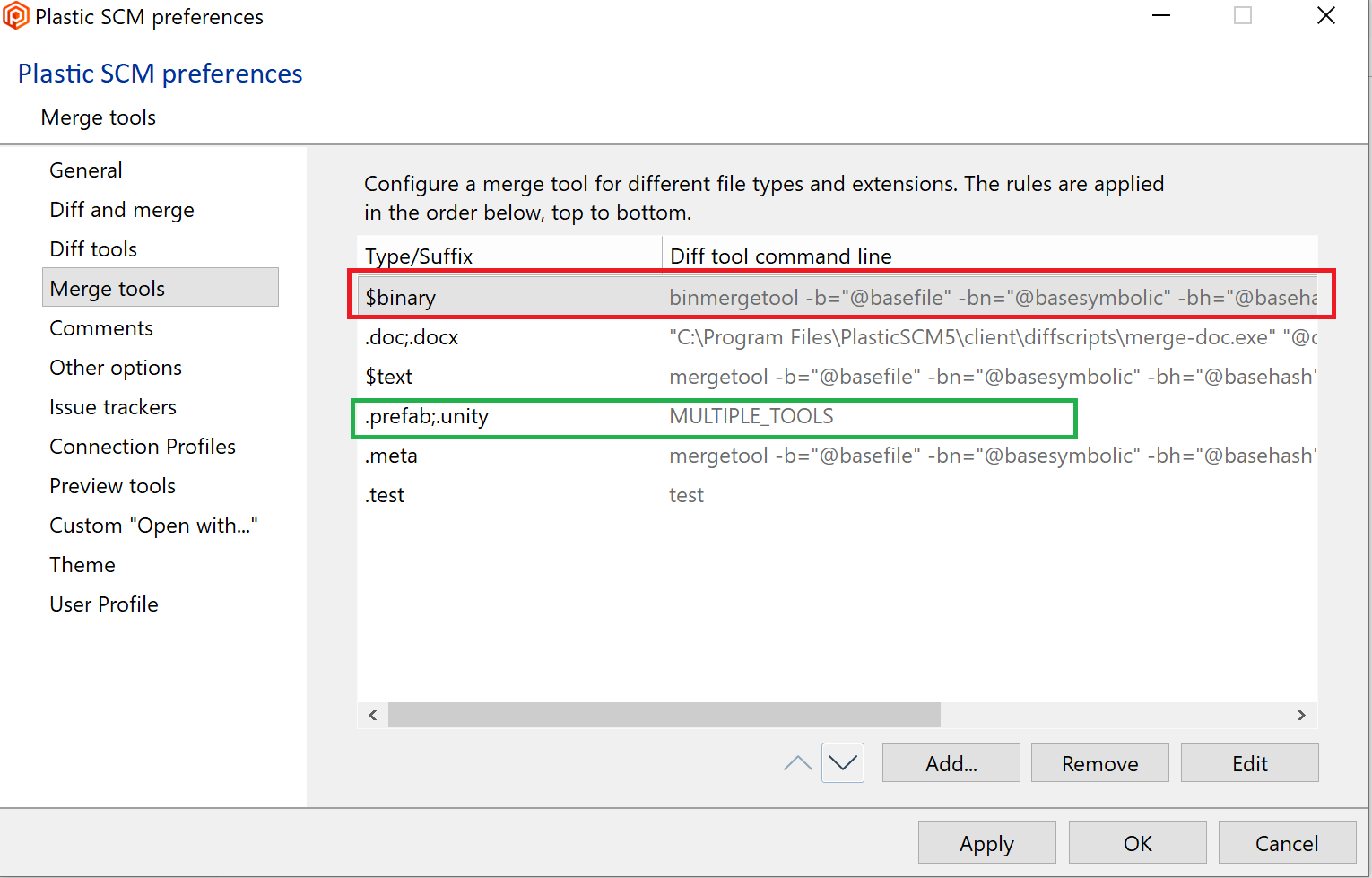The width and height of the screenshot is (1372, 878).
Task: Click the Add... button
Action: coord(951,763)
